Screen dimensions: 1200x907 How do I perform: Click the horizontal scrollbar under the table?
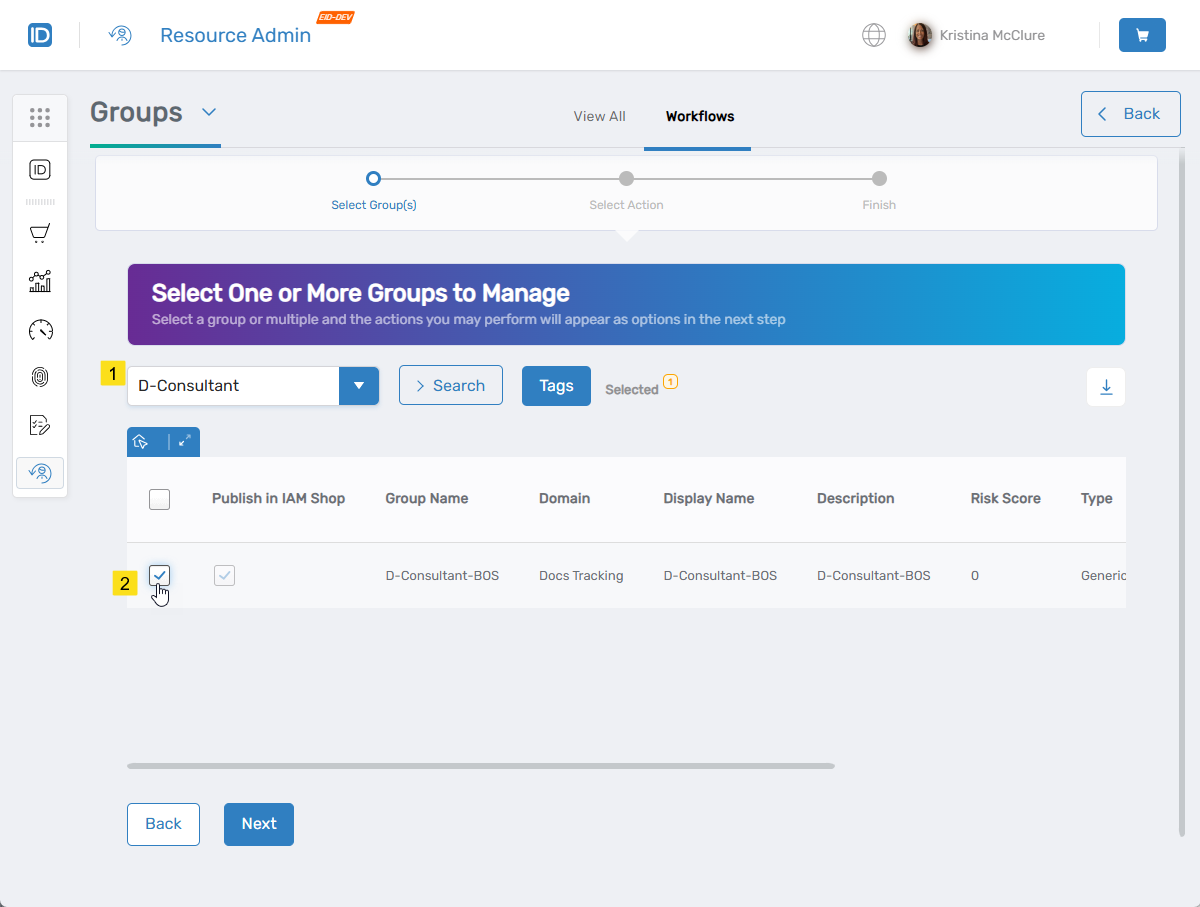(480, 766)
